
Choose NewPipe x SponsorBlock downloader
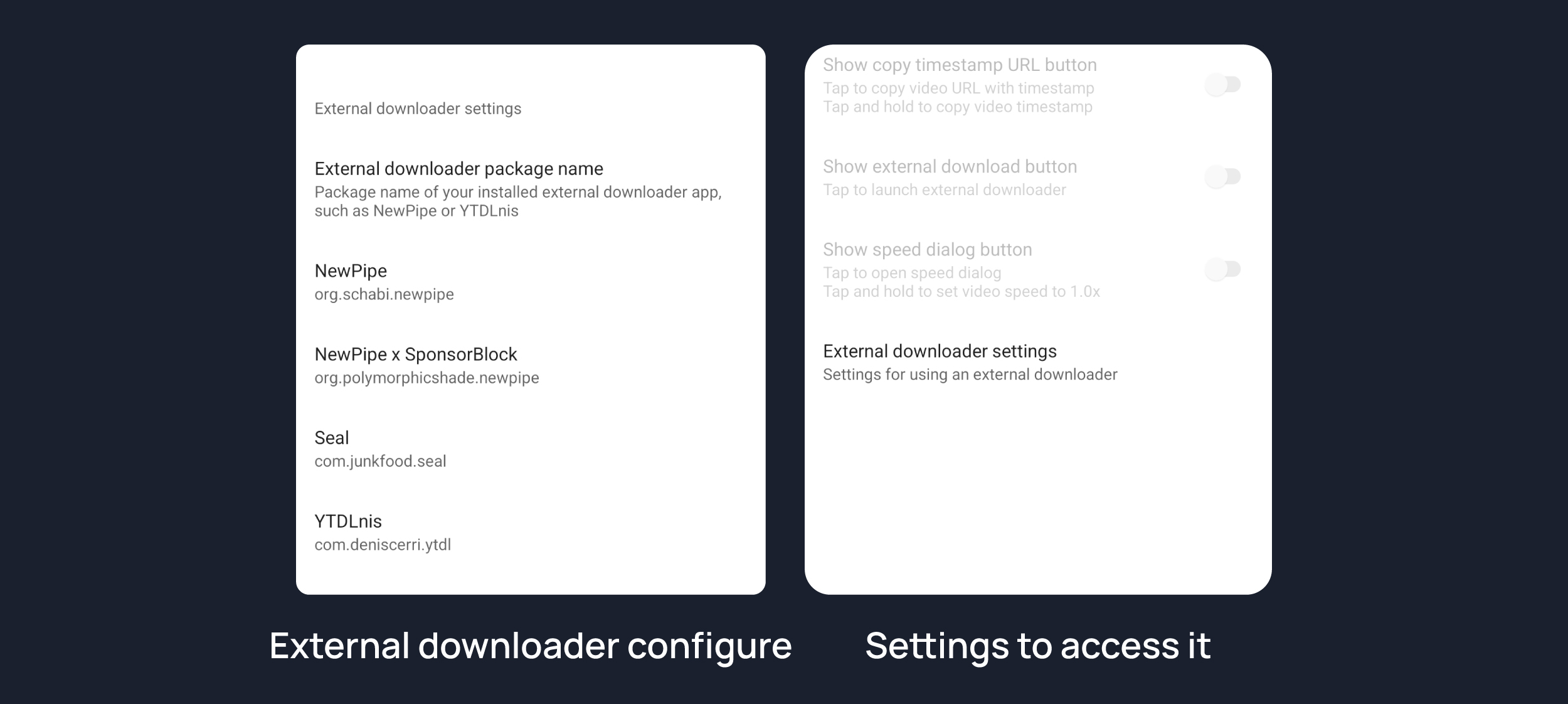pos(416,355)
